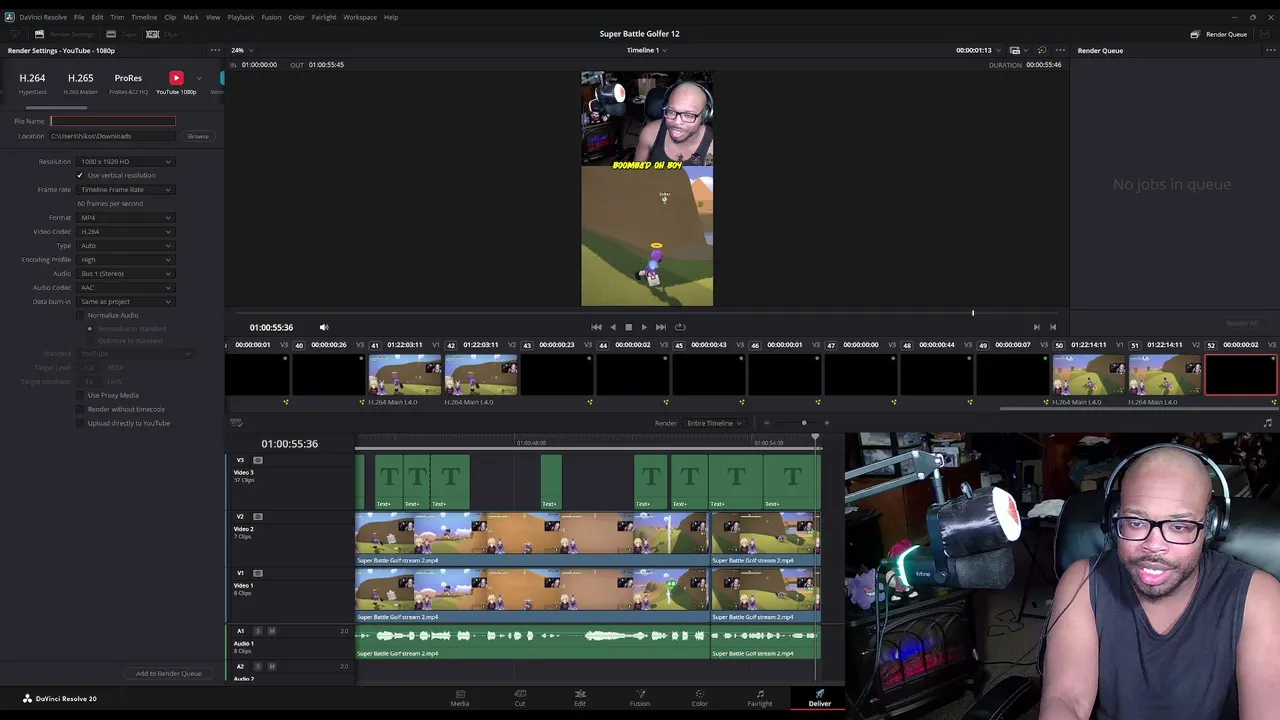Open the Type Auto dropdown
The width and height of the screenshot is (1280, 720).
click(125, 245)
